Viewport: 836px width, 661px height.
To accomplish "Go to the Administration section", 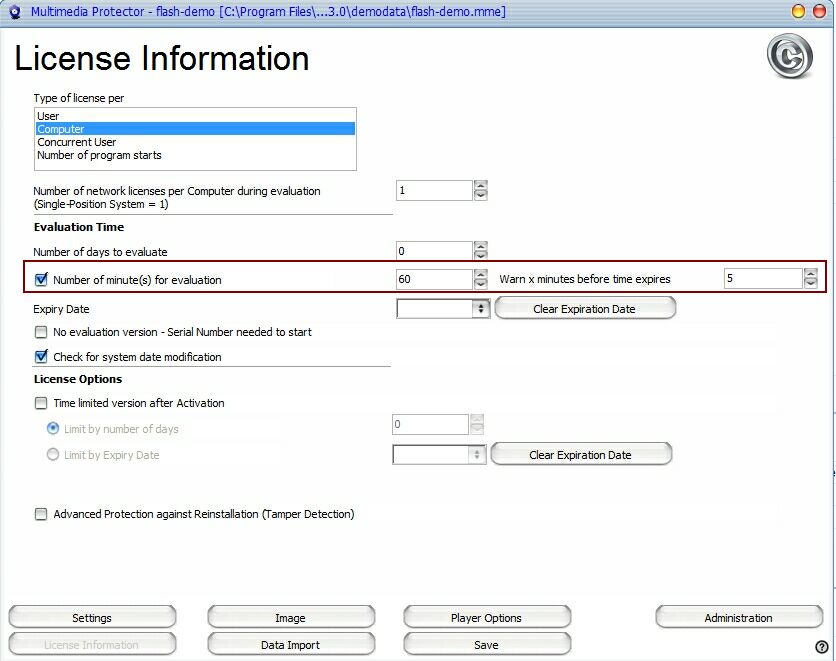I will coord(738,618).
